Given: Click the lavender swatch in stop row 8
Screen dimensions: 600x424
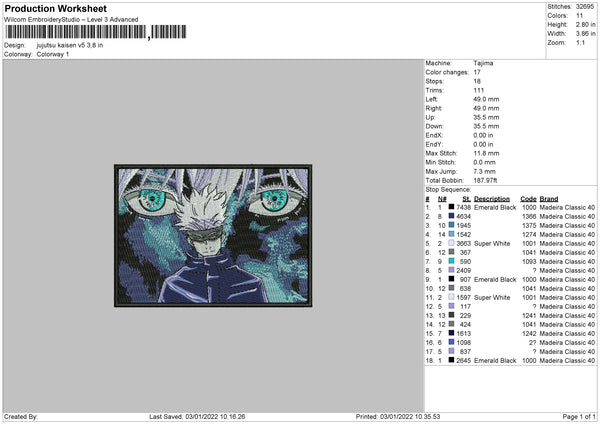Looking at the screenshot, I should click(x=451, y=270).
